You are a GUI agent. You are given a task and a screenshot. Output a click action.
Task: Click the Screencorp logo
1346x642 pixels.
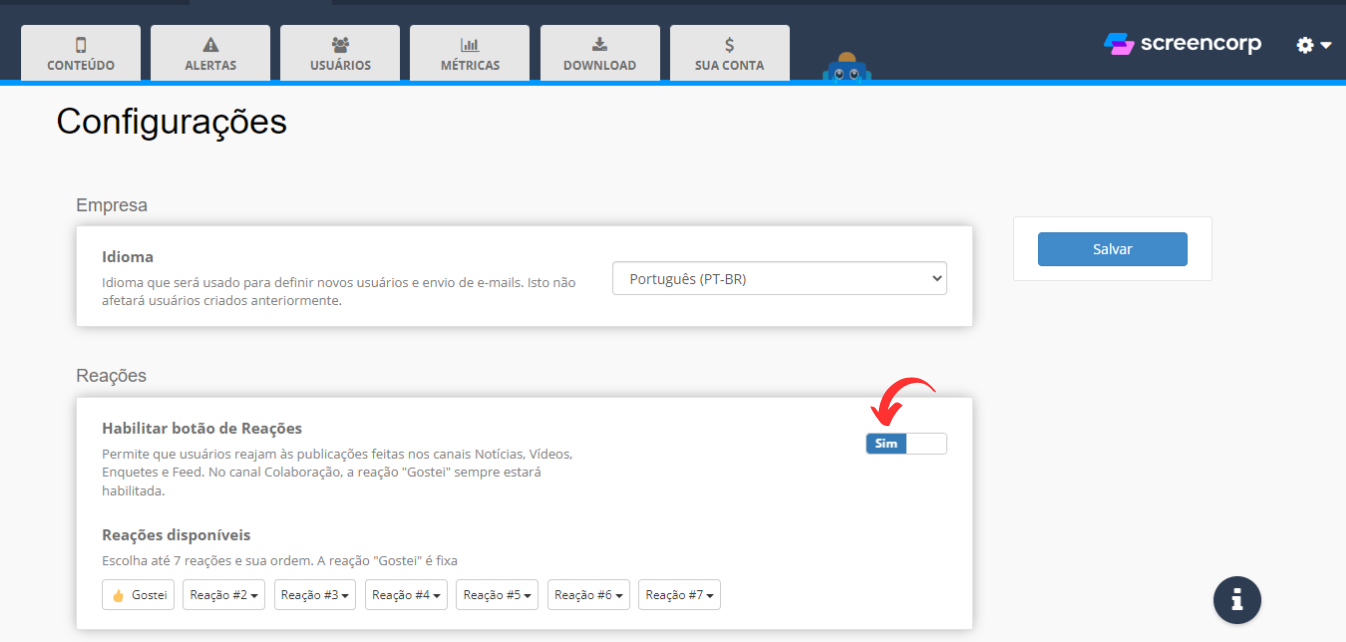click(1182, 44)
